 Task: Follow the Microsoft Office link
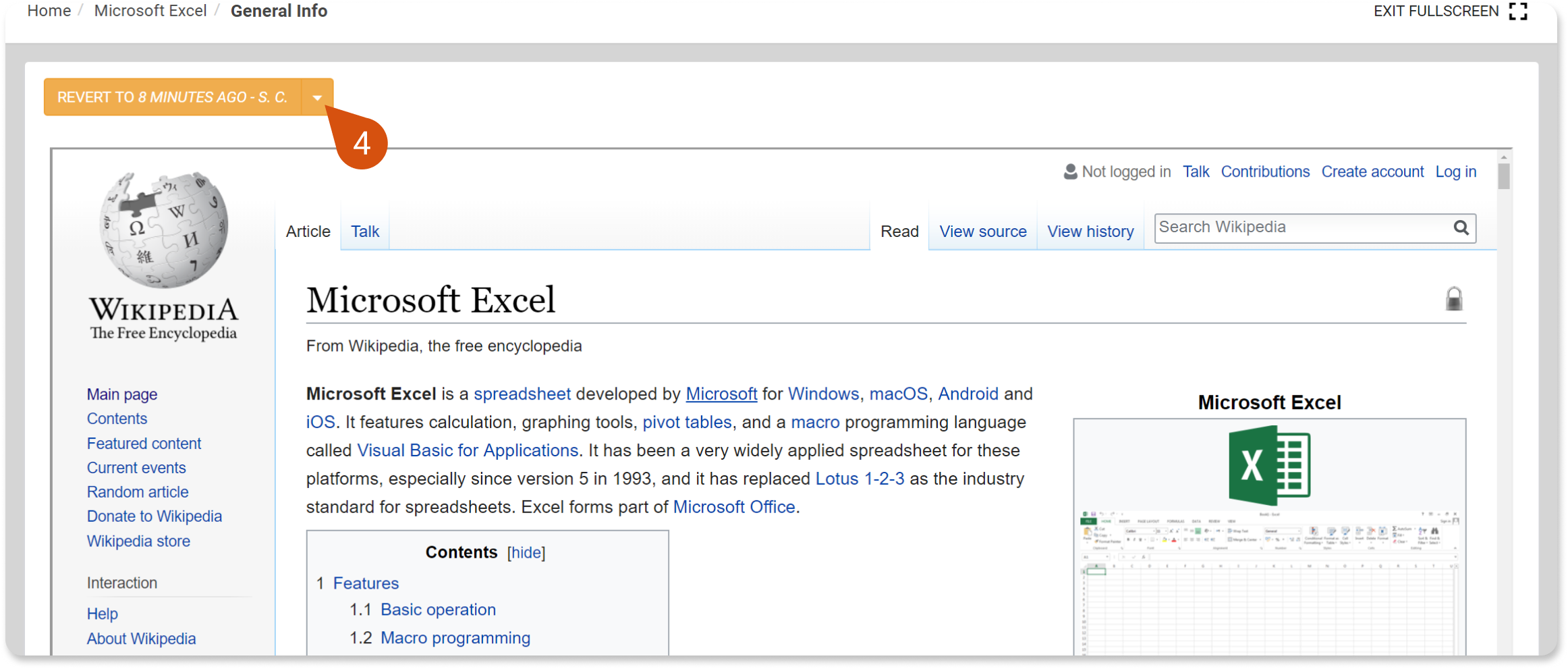pos(734,508)
